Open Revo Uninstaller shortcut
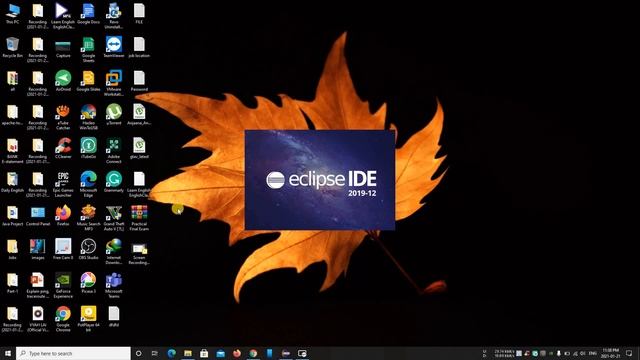The image size is (640, 360). (114, 16)
